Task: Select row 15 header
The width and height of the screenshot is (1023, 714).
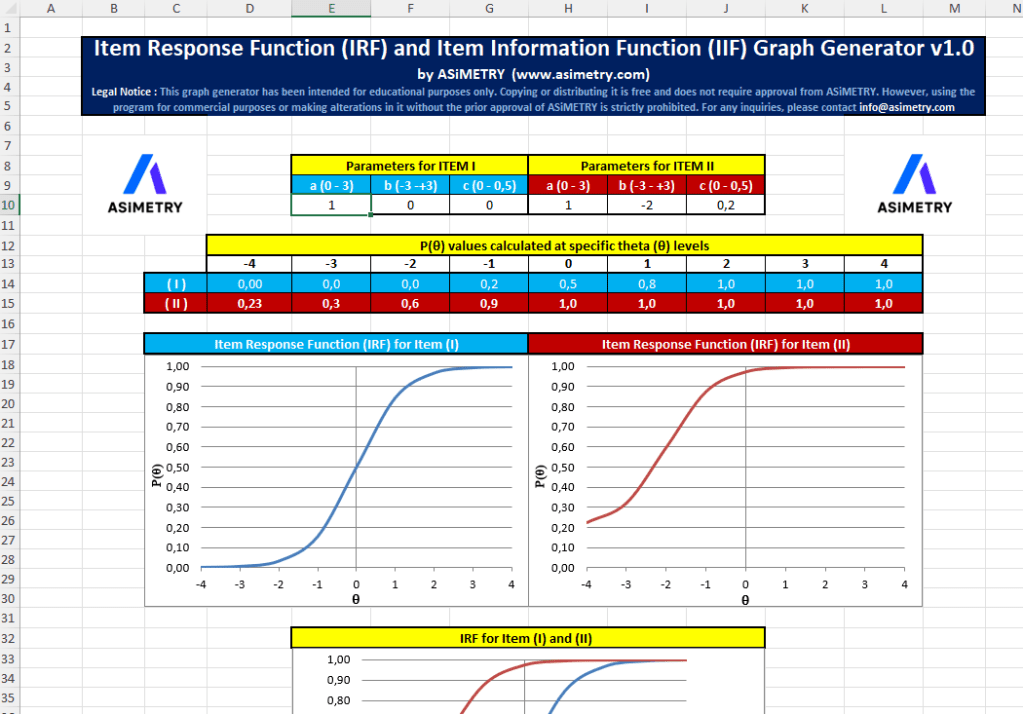Action: pyautogui.click(x=9, y=303)
